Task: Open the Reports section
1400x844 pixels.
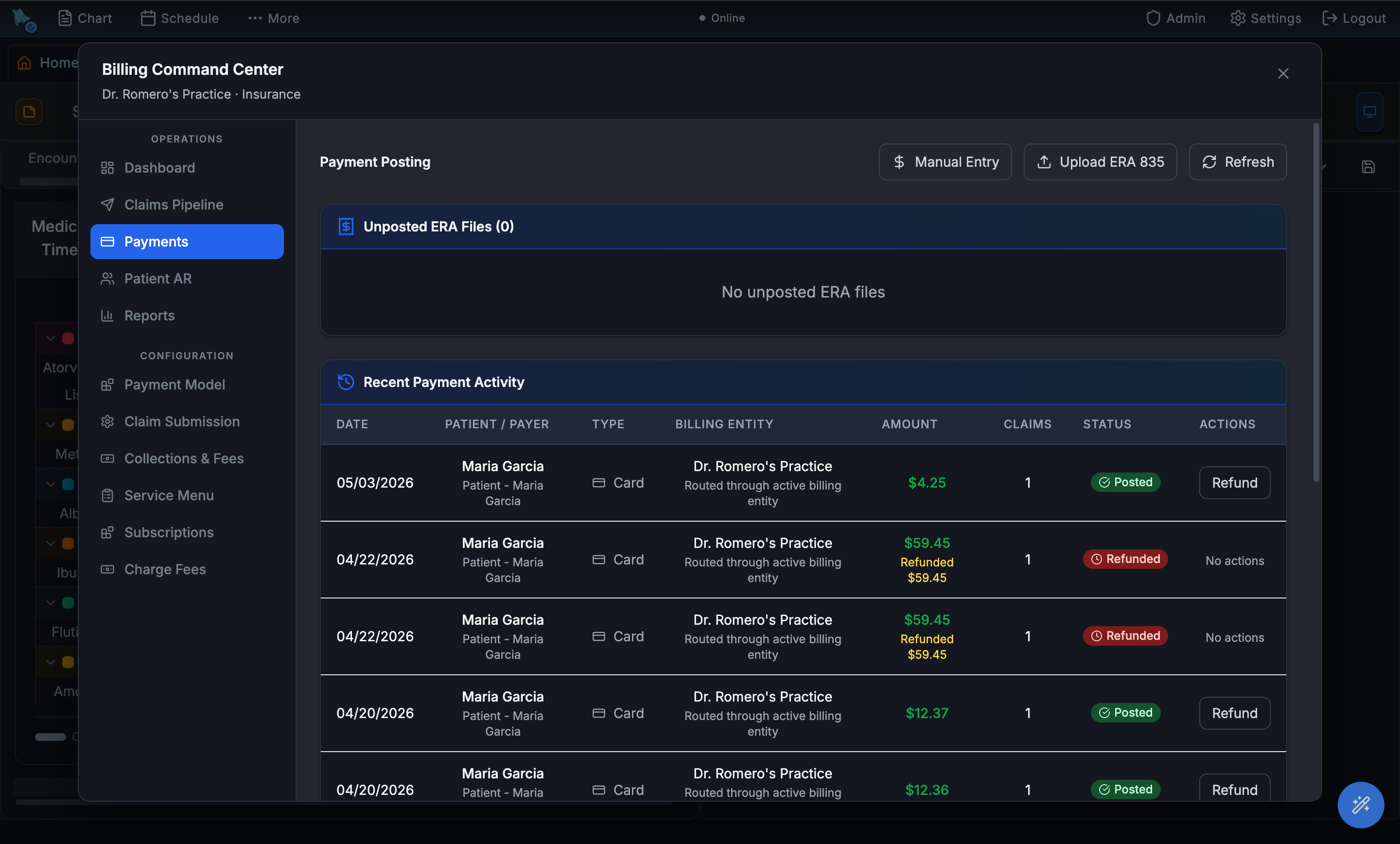Action: coord(187,316)
